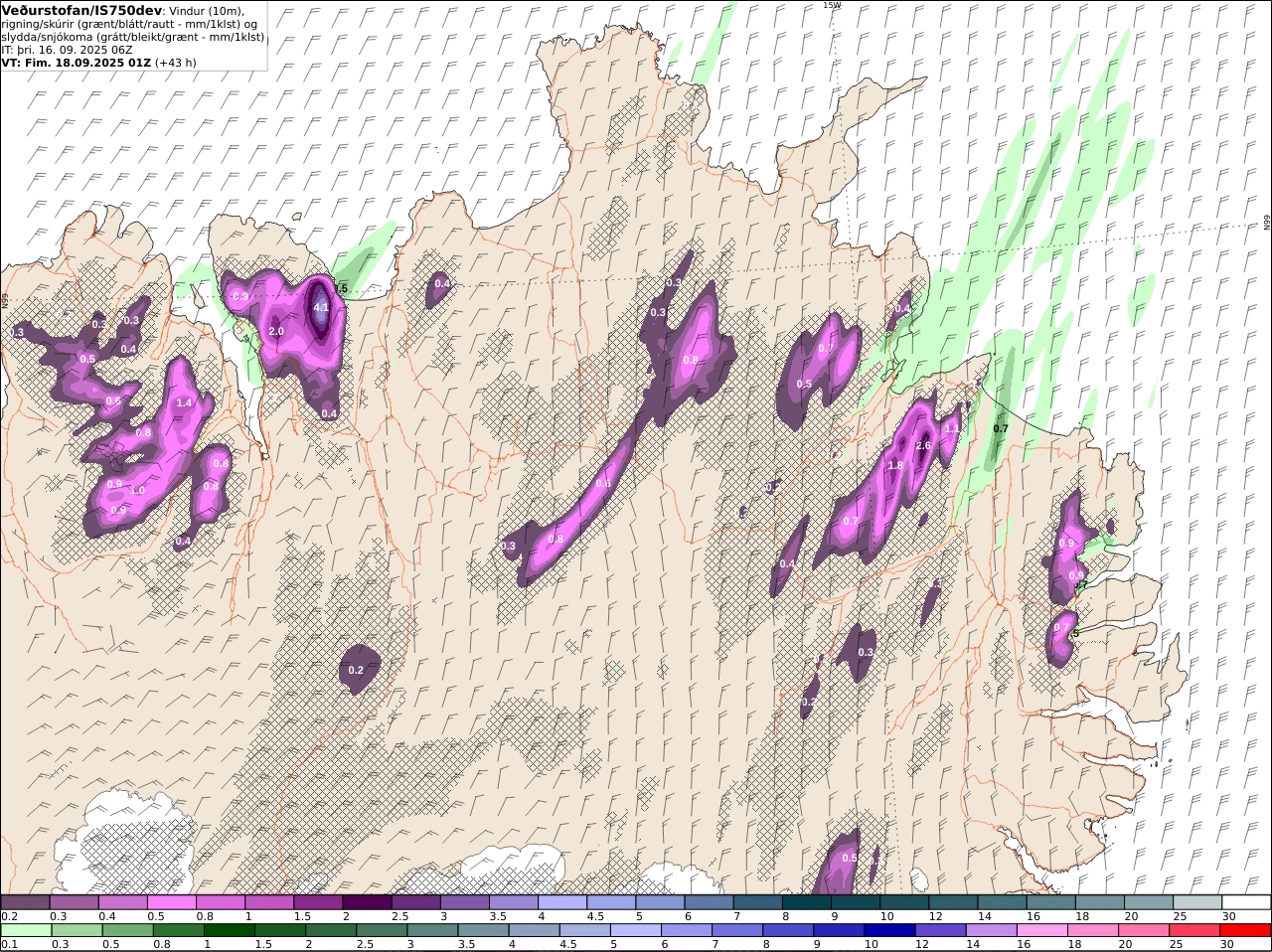
Task: Click the 1.4 precipitation value label
Action: (x=184, y=402)
